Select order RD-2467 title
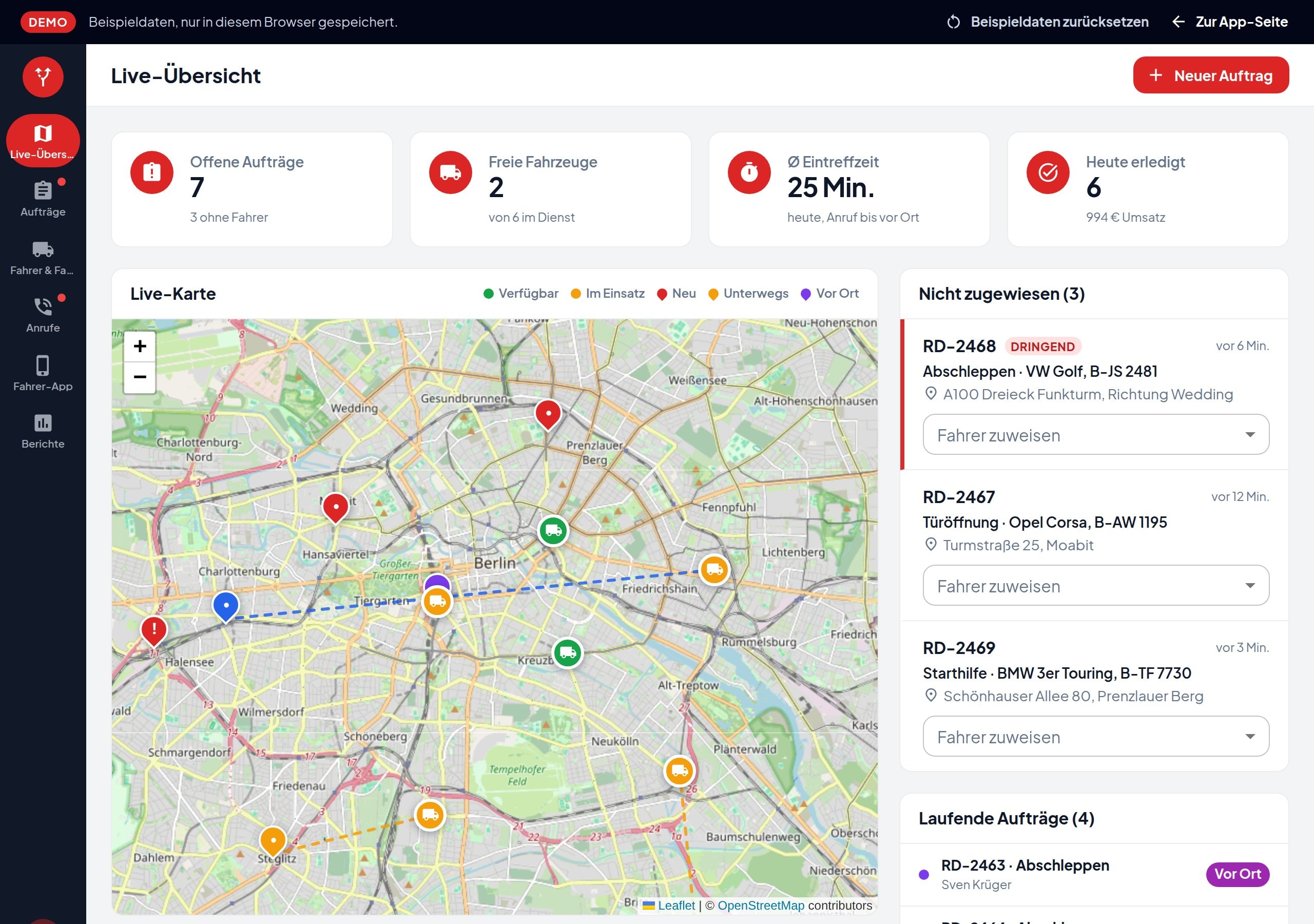The width and height of the screenshot is (1314, 924). tap(959, 497)
